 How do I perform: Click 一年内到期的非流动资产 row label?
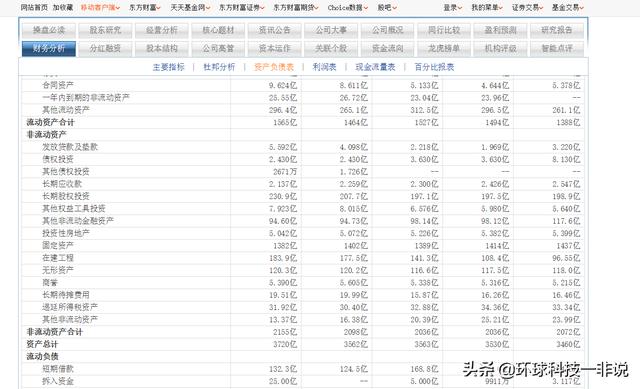86,98
